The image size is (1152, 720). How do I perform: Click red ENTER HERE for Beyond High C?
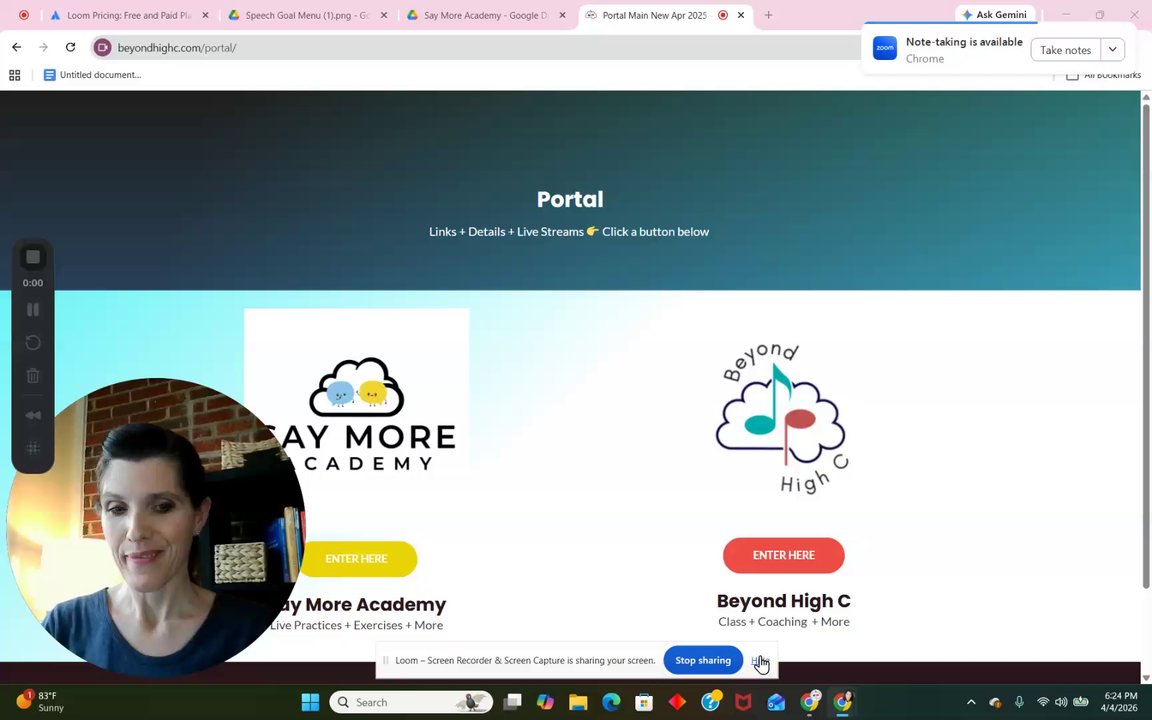click(783, 555)
